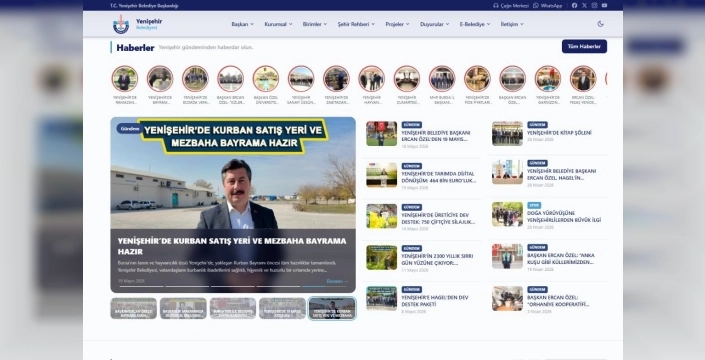Screen dimensions: 705x360
Task: Select the active Kurban Satış slider thumbnail
Action: 332,308
